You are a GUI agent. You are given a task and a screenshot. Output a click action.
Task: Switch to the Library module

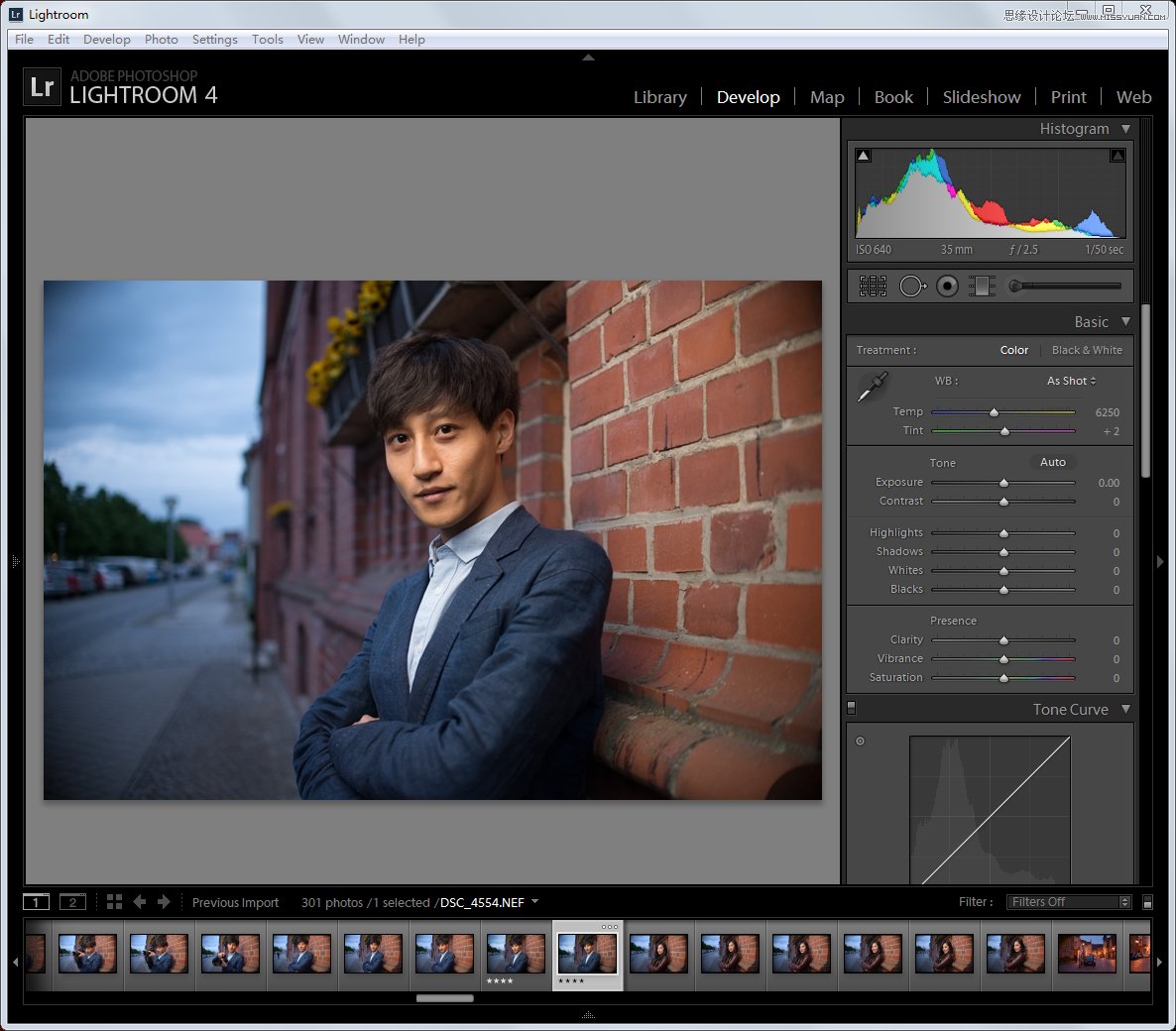[x=659, y=97]
